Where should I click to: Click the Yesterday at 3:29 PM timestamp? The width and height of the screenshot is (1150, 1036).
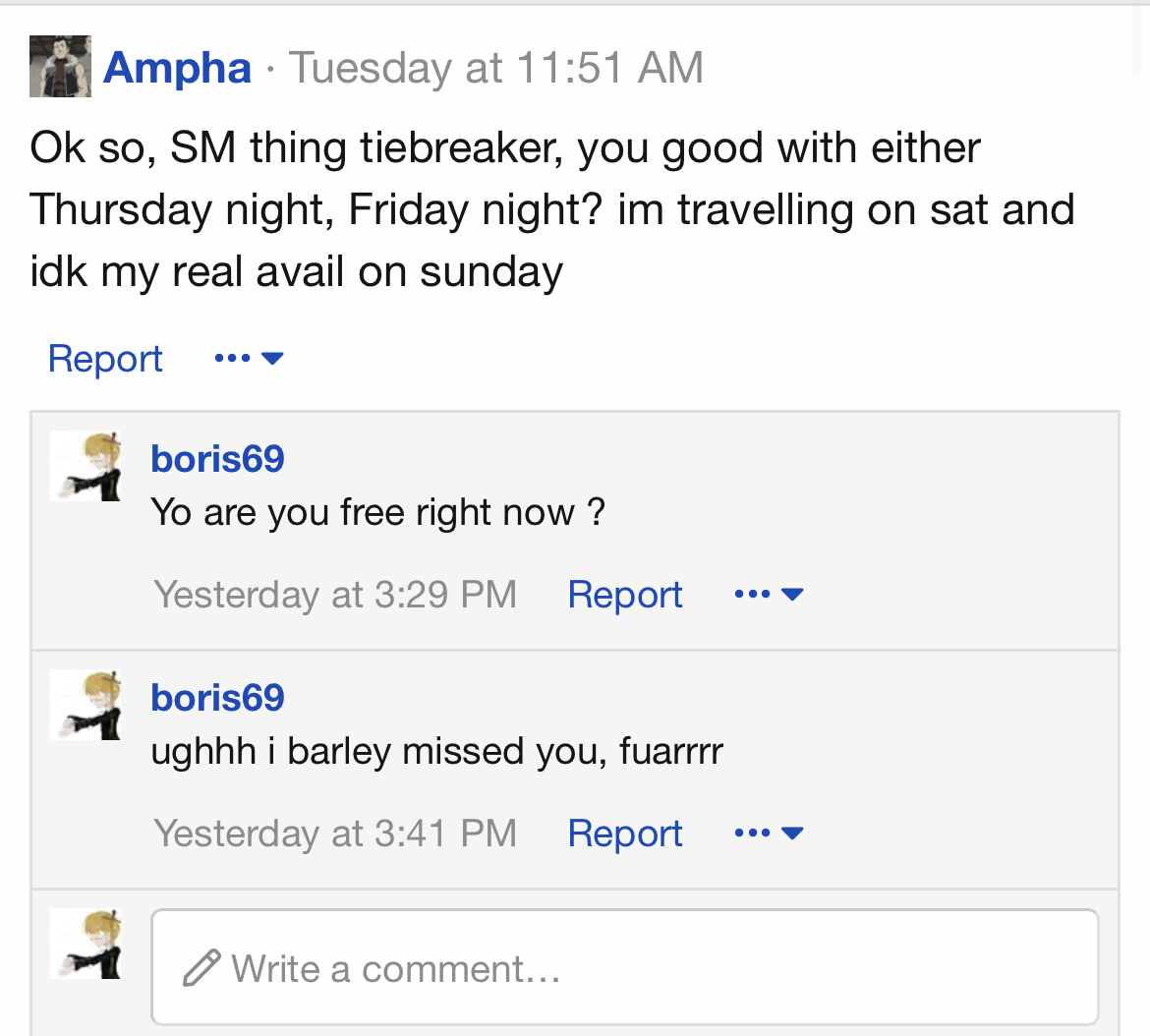pyautogui.click(x=335, y=595)
